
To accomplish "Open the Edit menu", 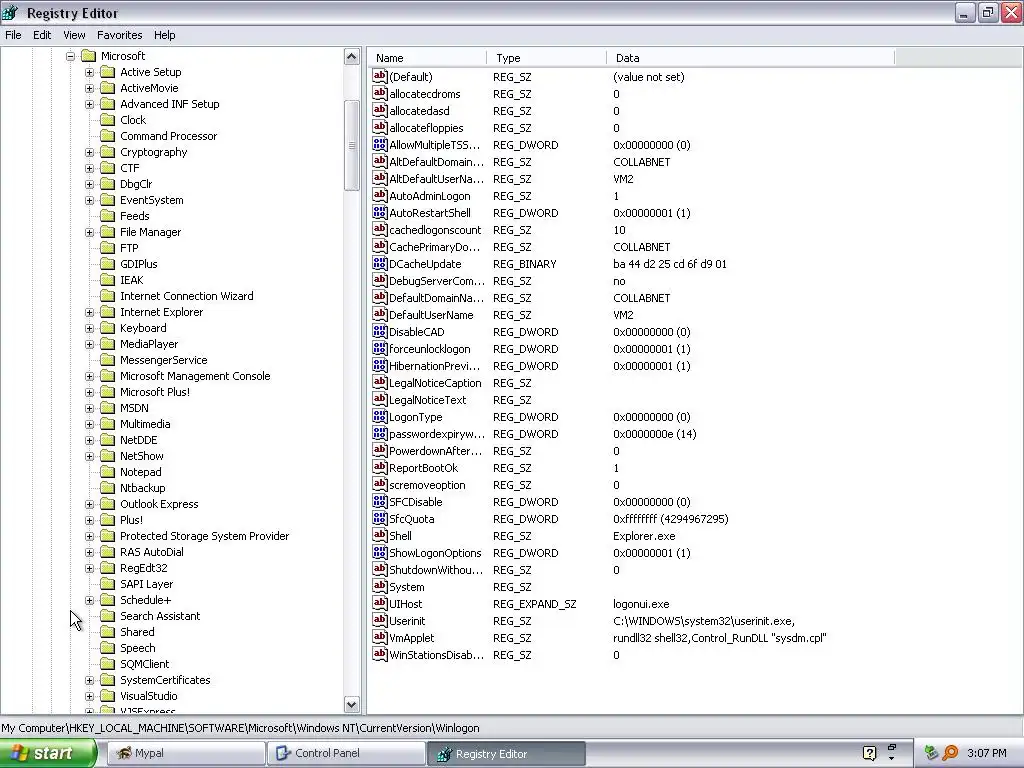I will (x=42, y=35).
